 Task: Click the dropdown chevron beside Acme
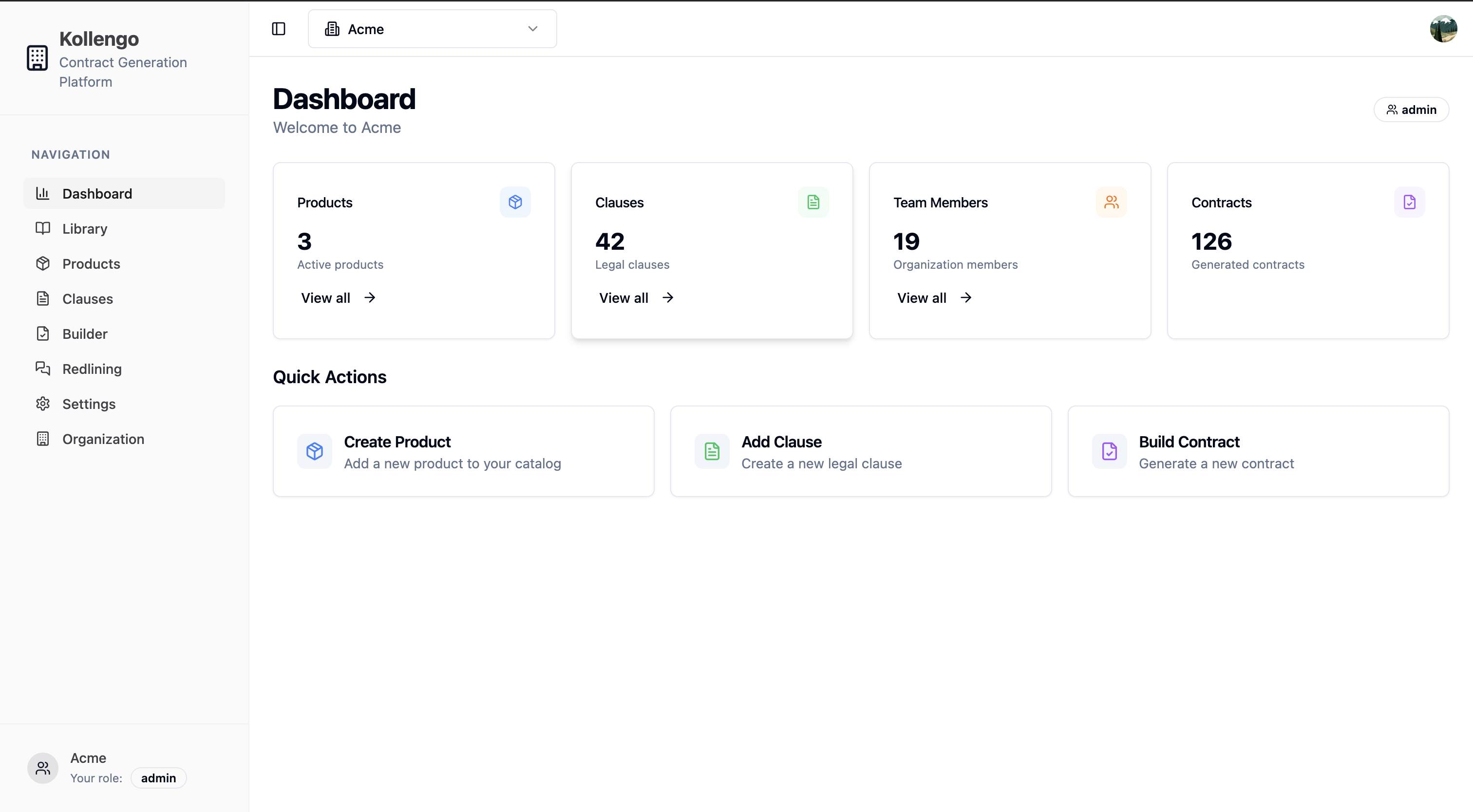click(532, 29)
